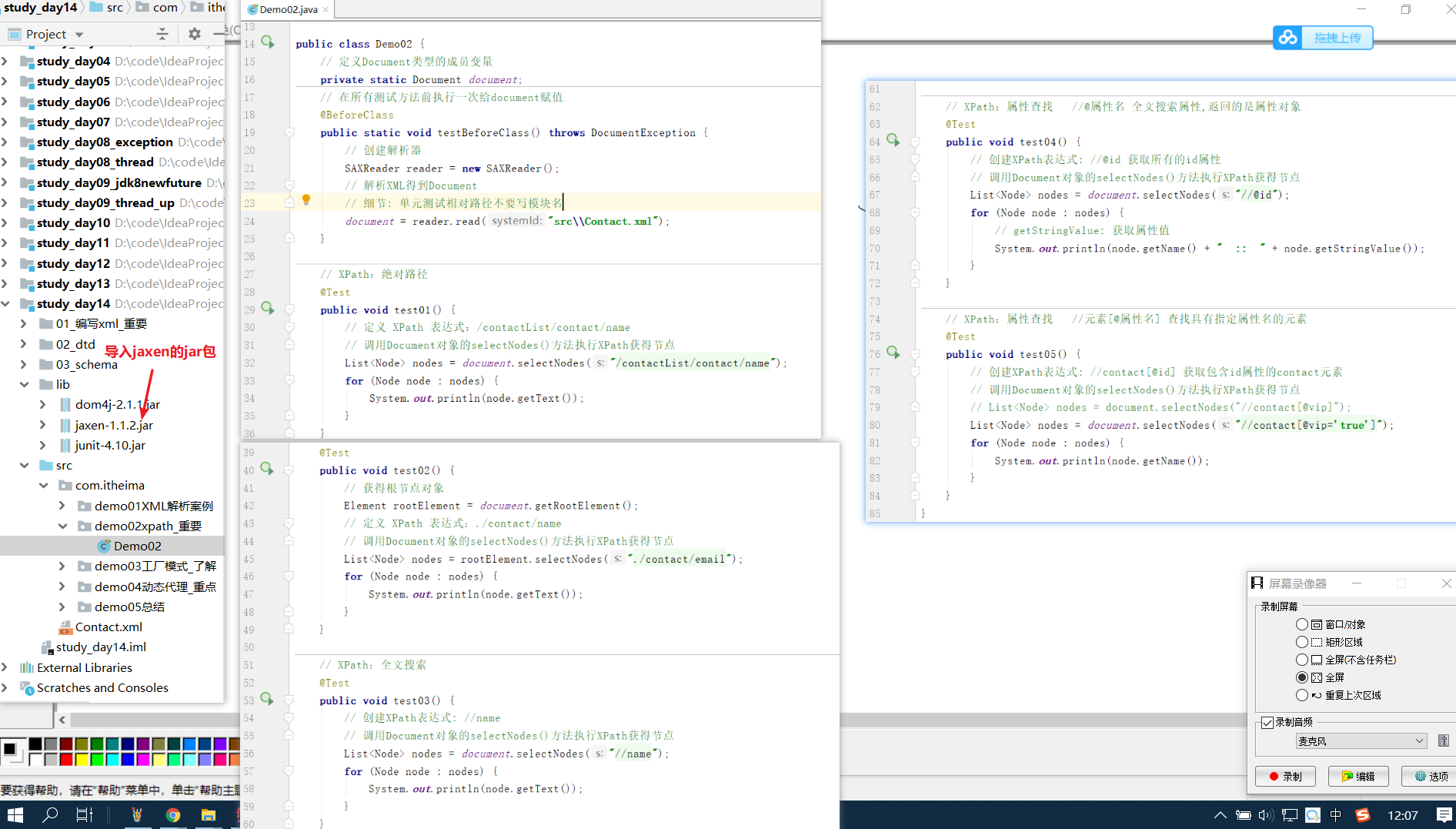Toggle the 录制音频 checkbox

point(1267,722)
